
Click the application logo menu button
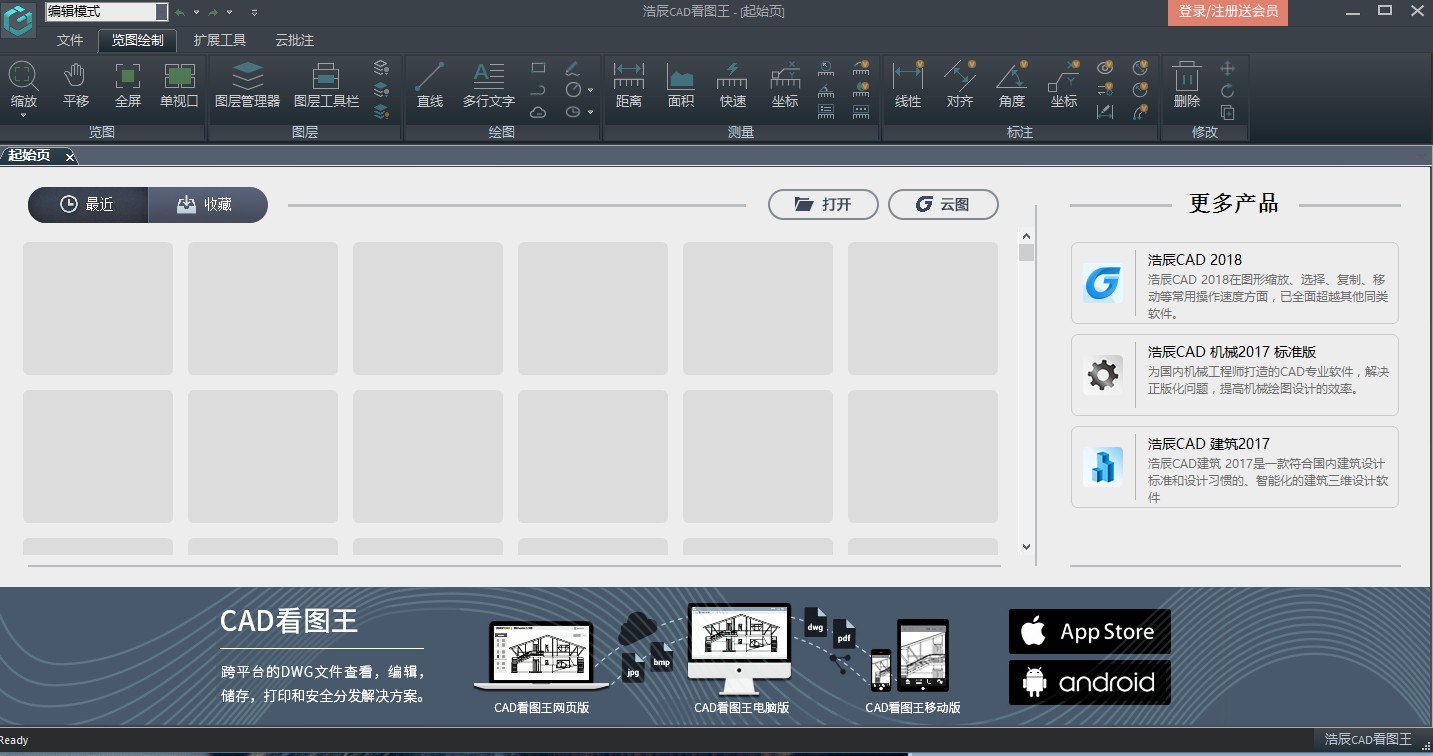[19, 20]
